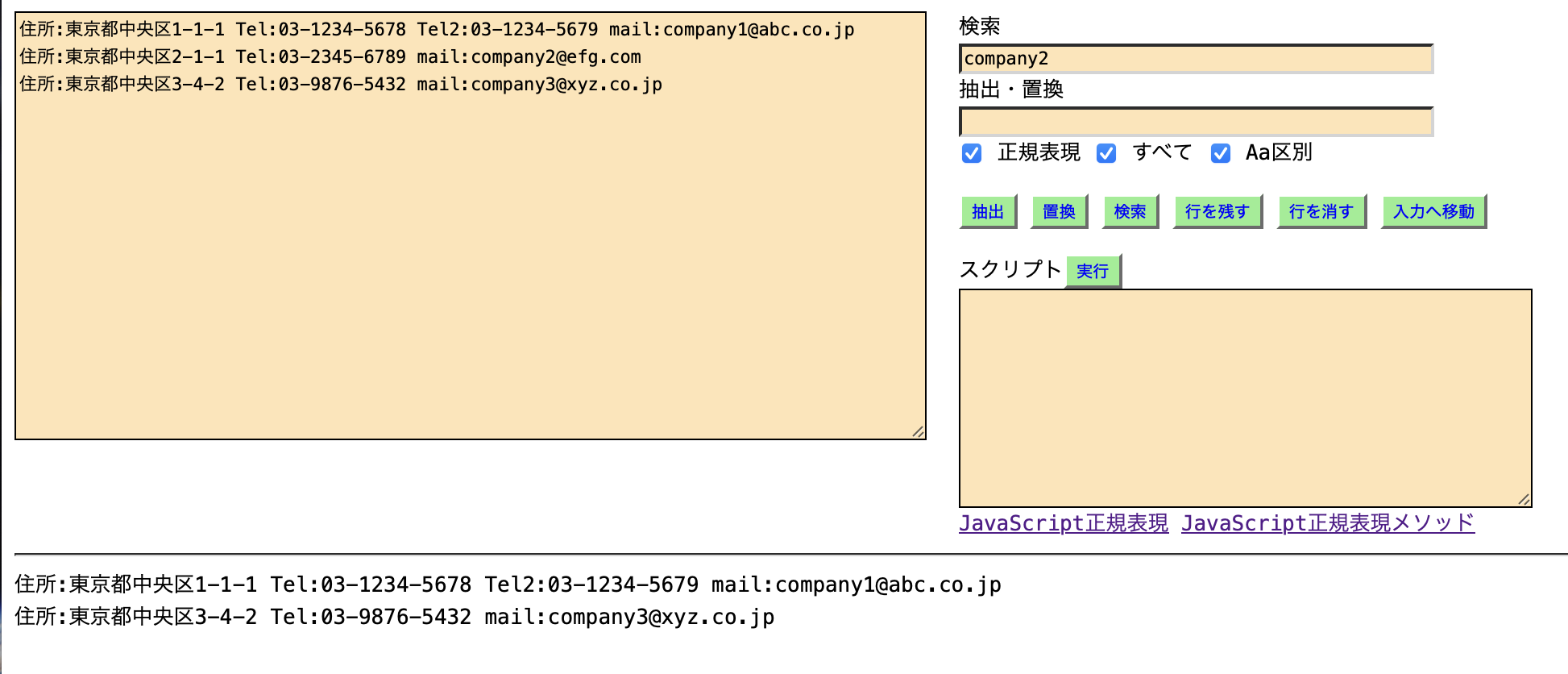Grab the script area resize handle
1568x674 pixels.
tap(1523, 499)
